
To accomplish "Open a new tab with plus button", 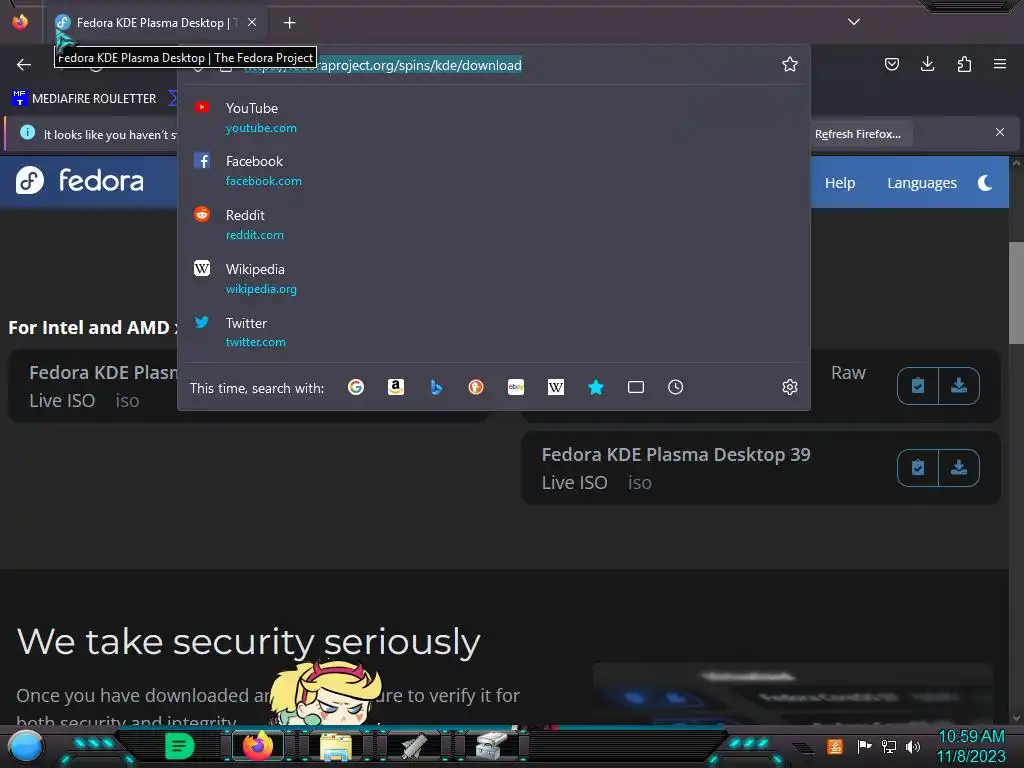I will pos(289,23).
